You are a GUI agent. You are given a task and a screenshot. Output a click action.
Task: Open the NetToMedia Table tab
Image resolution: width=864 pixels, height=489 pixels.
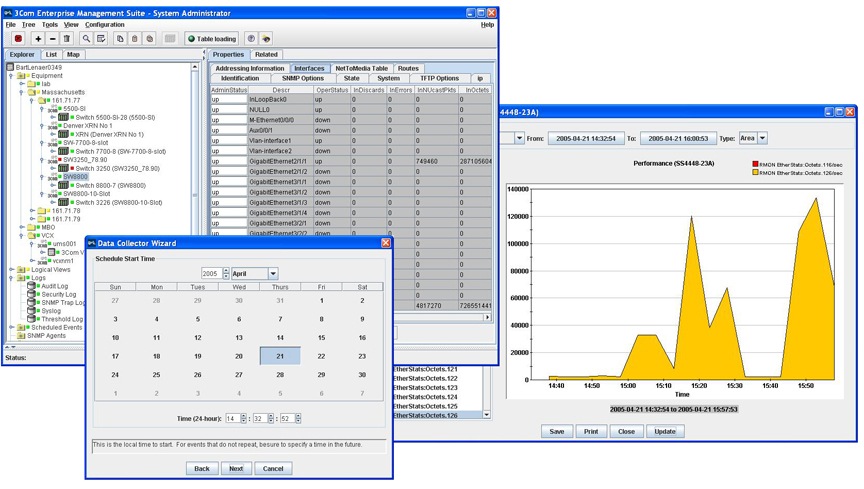pos(361,68)
